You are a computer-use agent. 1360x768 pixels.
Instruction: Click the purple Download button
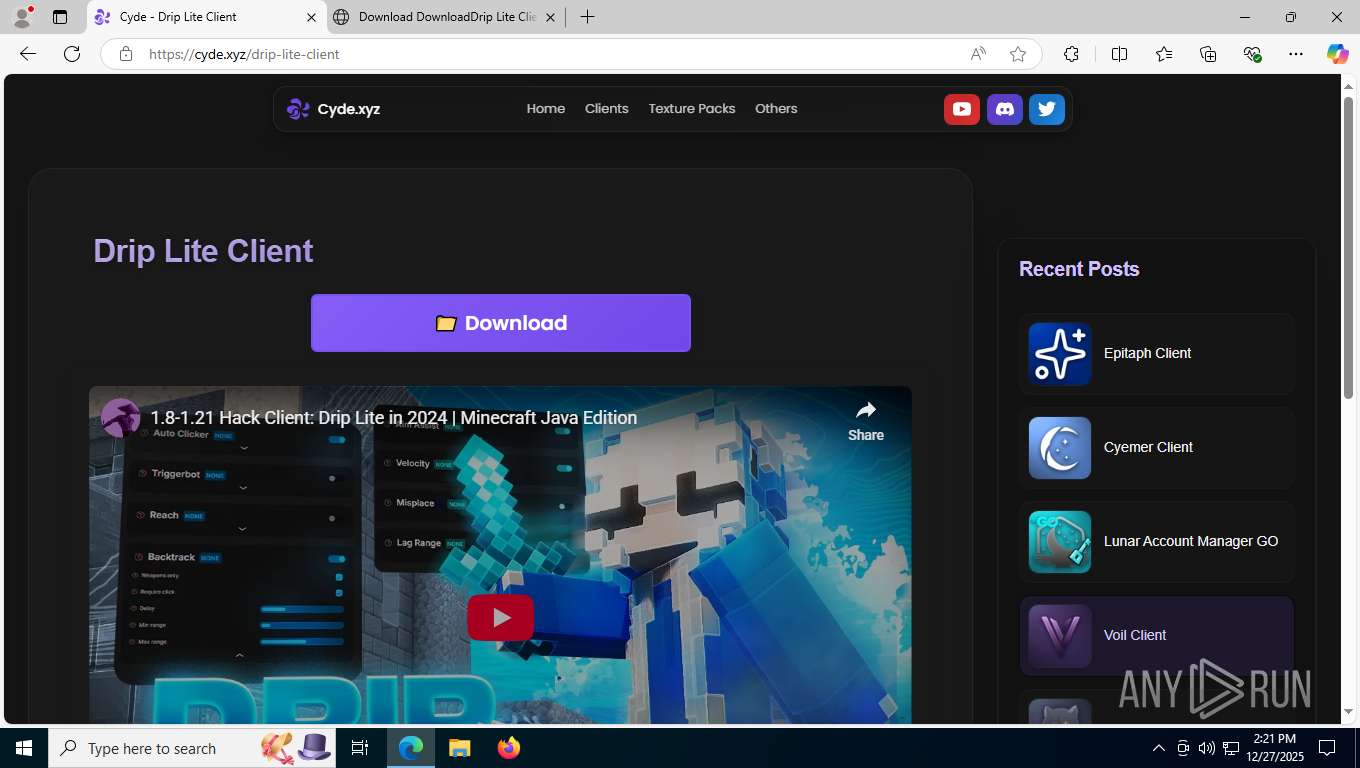[501, 323]
